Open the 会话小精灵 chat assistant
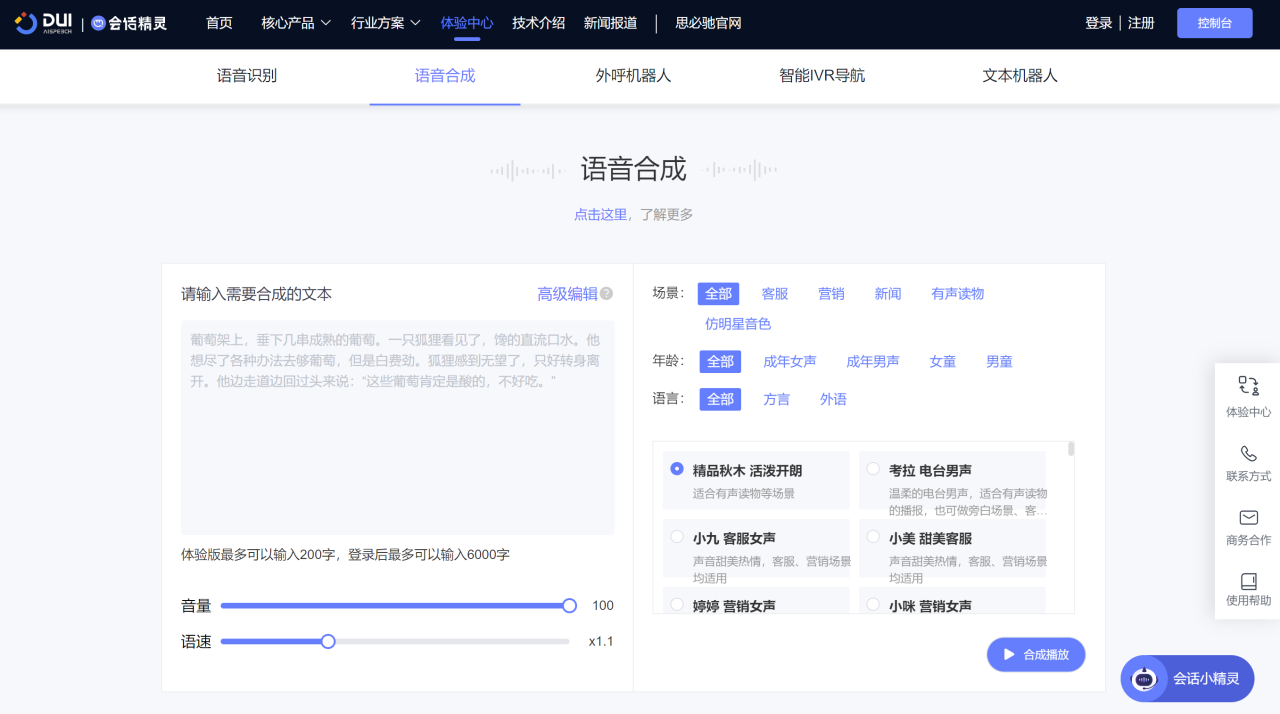Viewport: 1280px width, 714px height. point(1186,678)
